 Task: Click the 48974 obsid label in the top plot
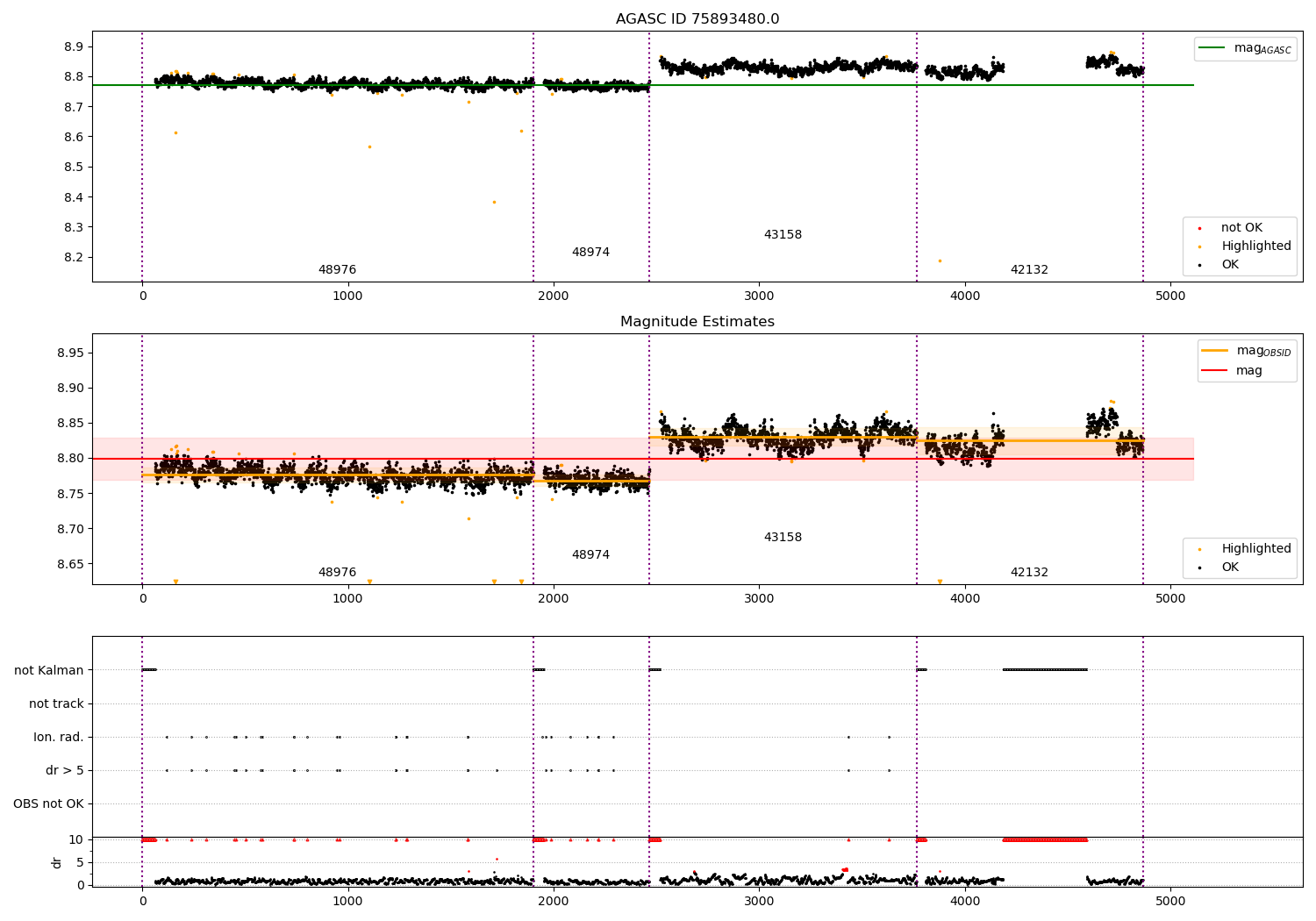click(590, 253)
